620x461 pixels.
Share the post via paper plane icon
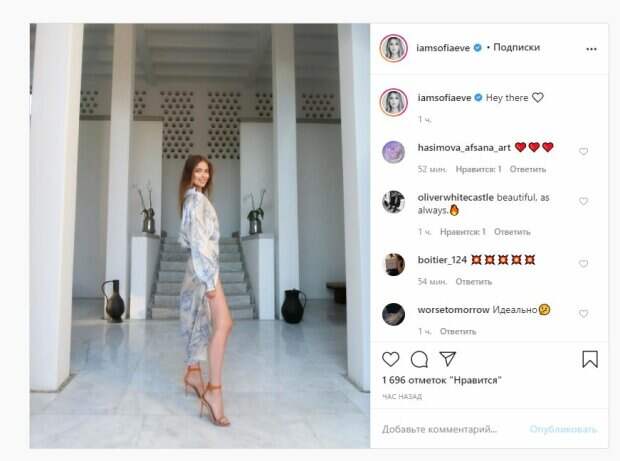click(448, 359)
